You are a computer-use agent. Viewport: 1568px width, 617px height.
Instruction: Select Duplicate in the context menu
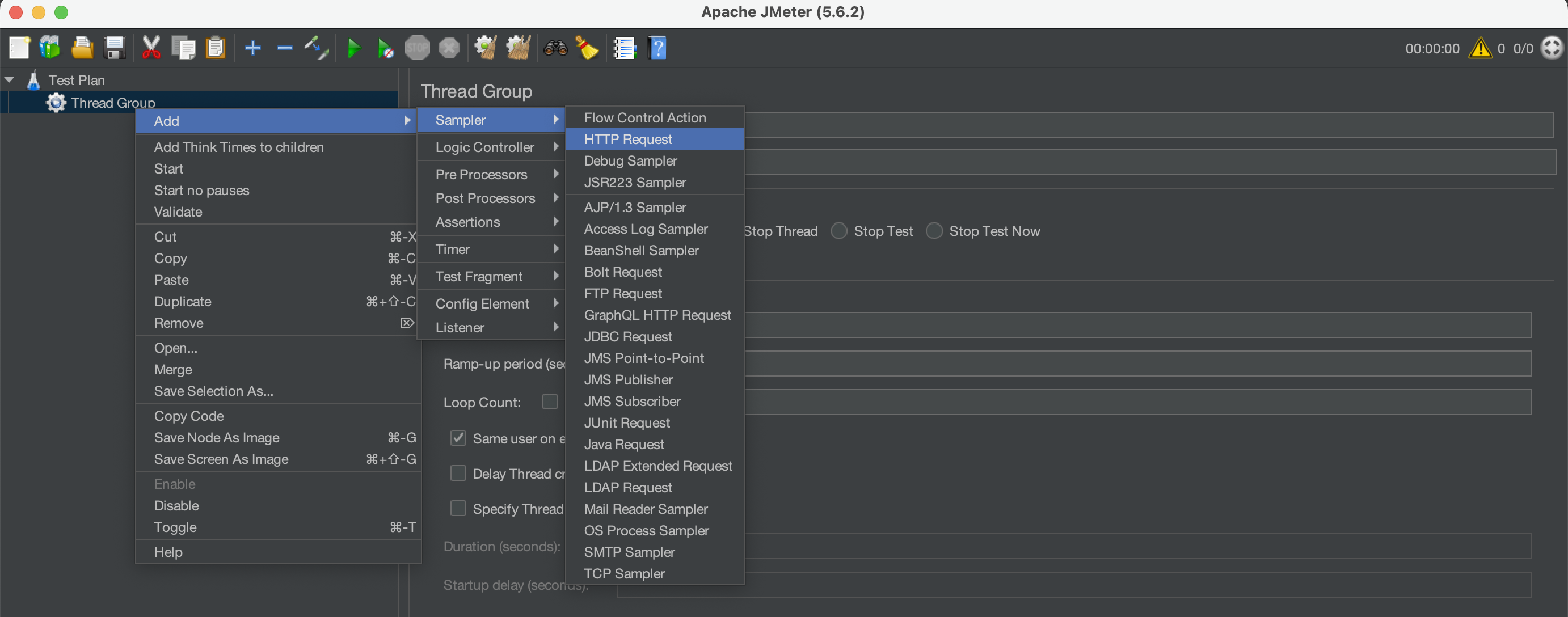(183, 302)
